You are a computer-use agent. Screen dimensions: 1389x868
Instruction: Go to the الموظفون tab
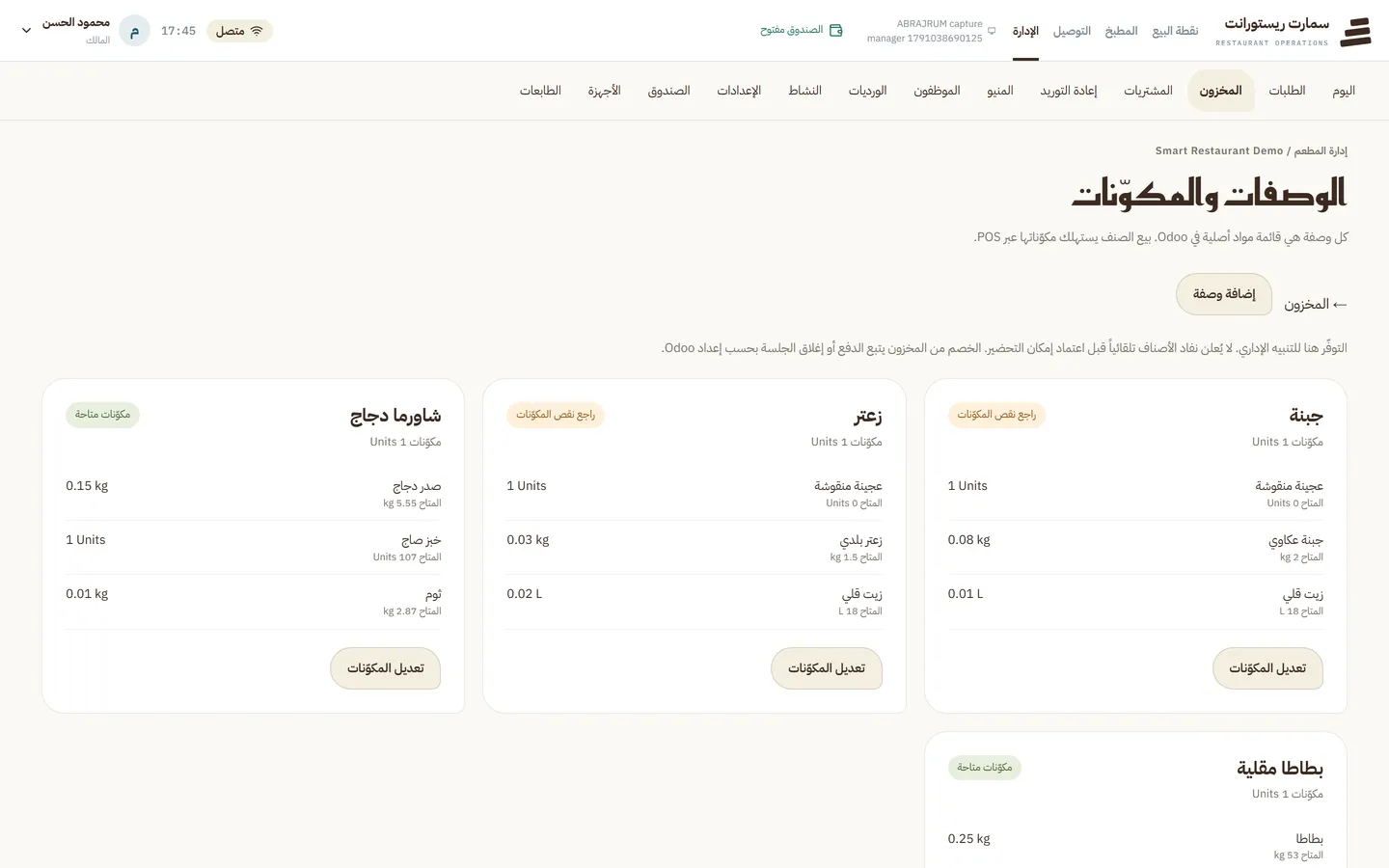tap(937, 91)
